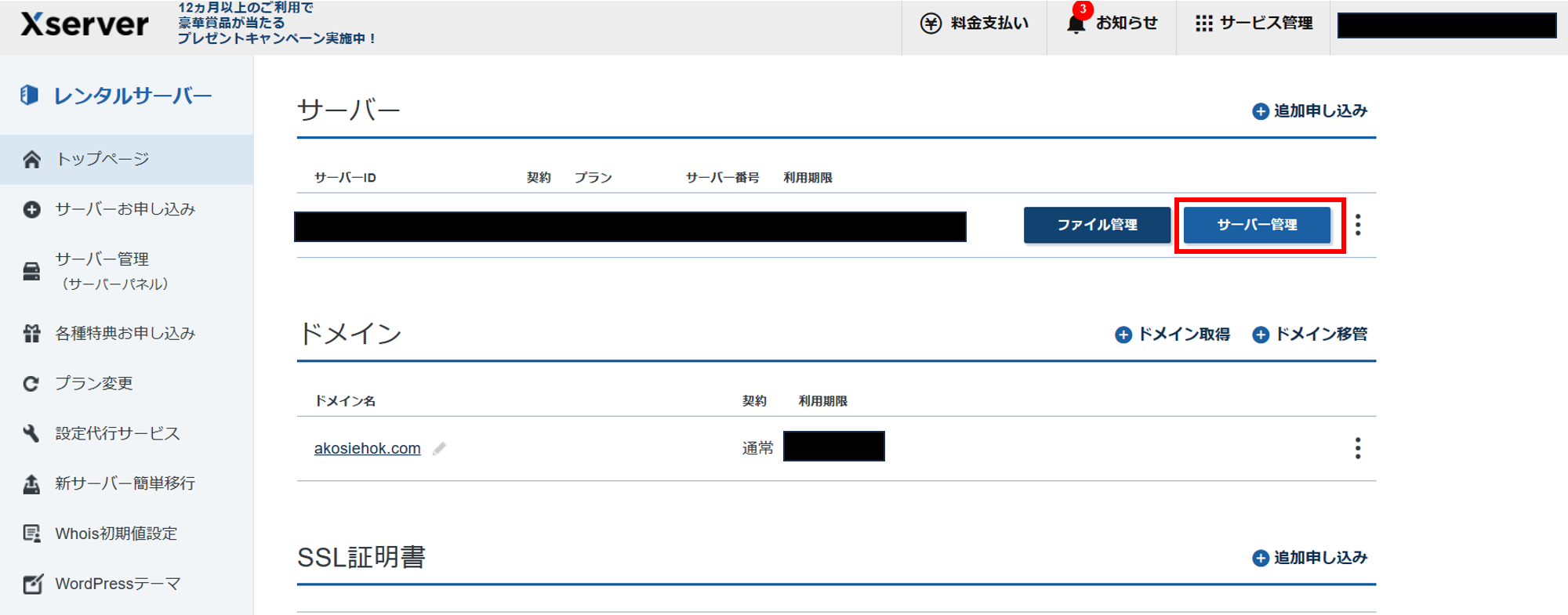This screenshot has height=615, width=1568.
Task: Open the present campaign banner text
Action: (x=276, y=23)
